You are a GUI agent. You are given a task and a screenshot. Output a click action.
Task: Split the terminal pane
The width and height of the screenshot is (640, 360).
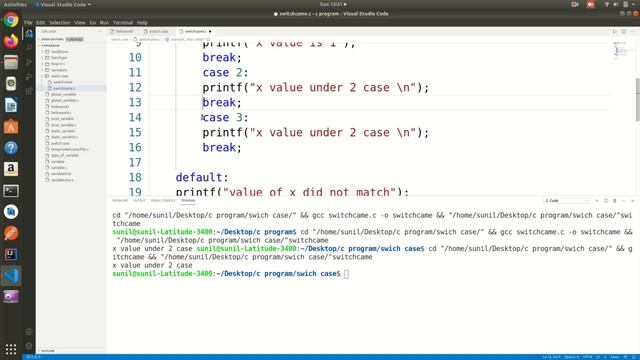(606, 201)
